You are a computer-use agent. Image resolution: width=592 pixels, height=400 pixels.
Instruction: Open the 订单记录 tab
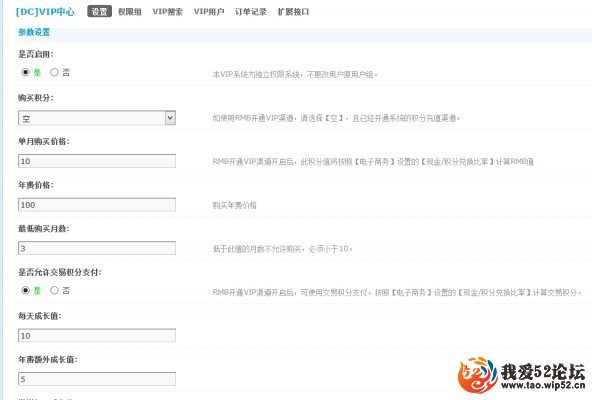pyautogui.click(x=251, y=12)
